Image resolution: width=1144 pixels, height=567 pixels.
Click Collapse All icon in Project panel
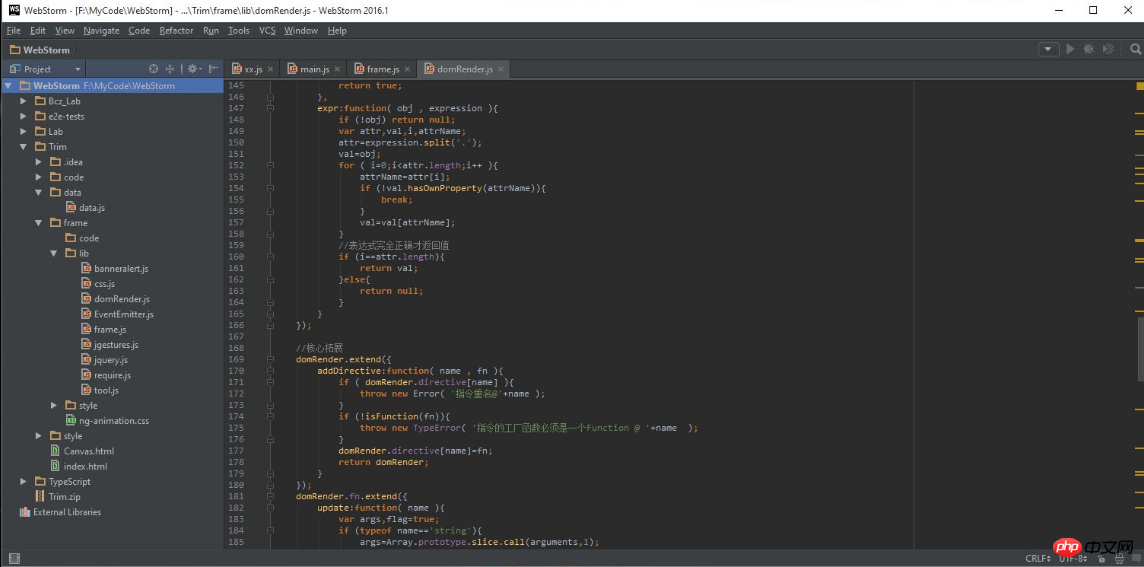click(170, 69)
